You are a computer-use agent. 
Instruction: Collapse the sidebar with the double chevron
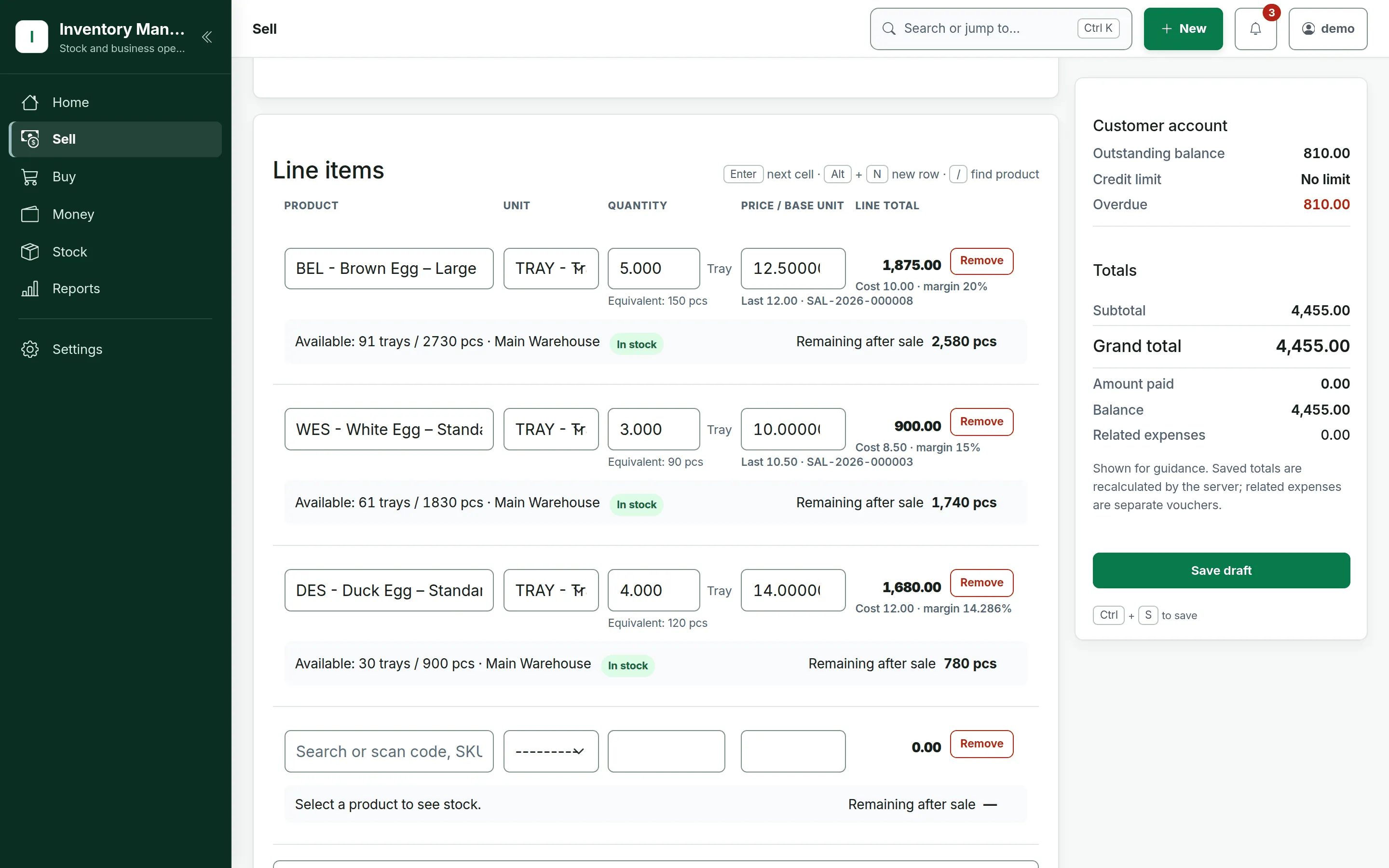[207, 37]
